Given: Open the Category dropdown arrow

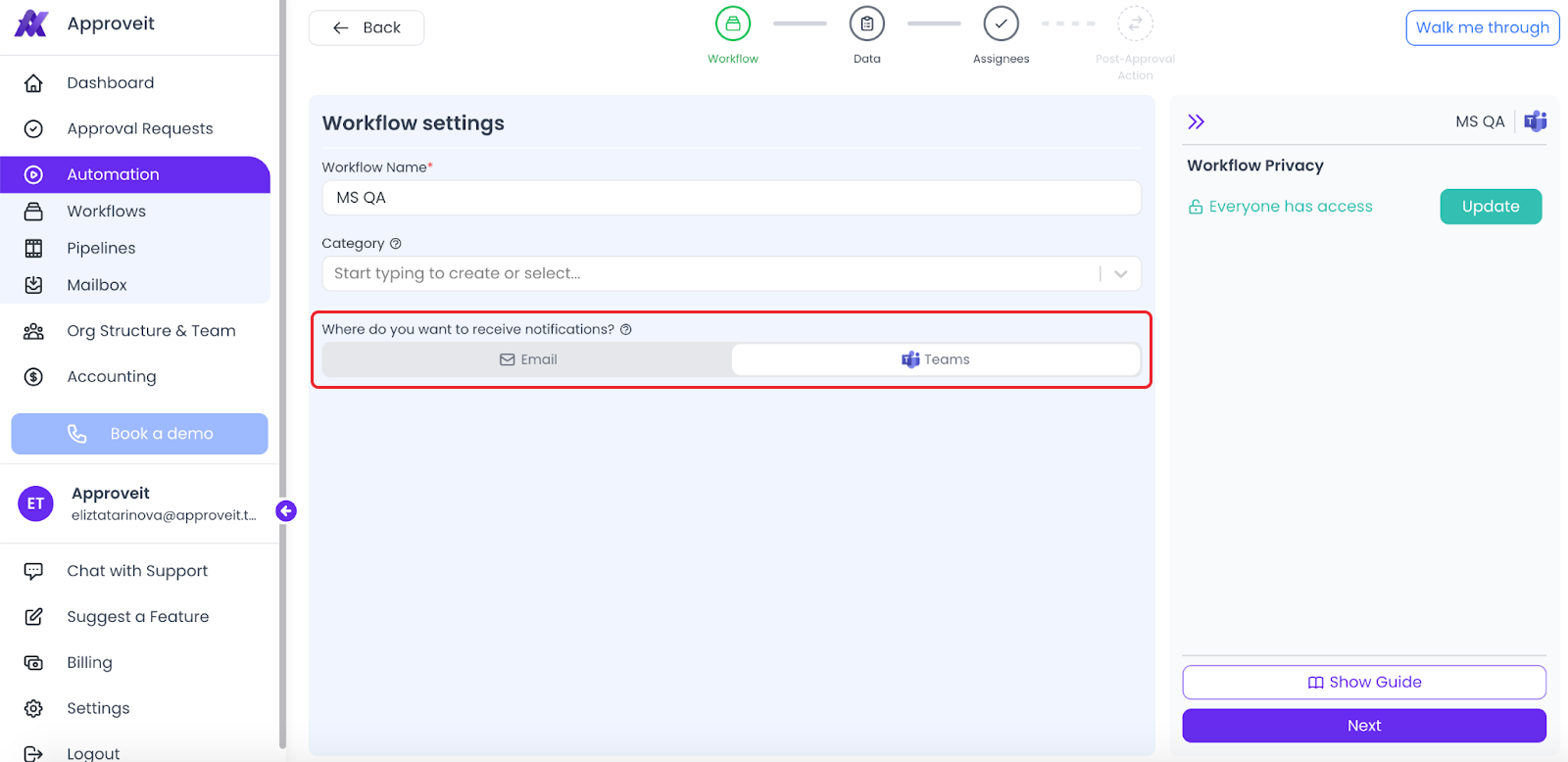Looking at the screenshot, I should click(x=1121, y=274).
